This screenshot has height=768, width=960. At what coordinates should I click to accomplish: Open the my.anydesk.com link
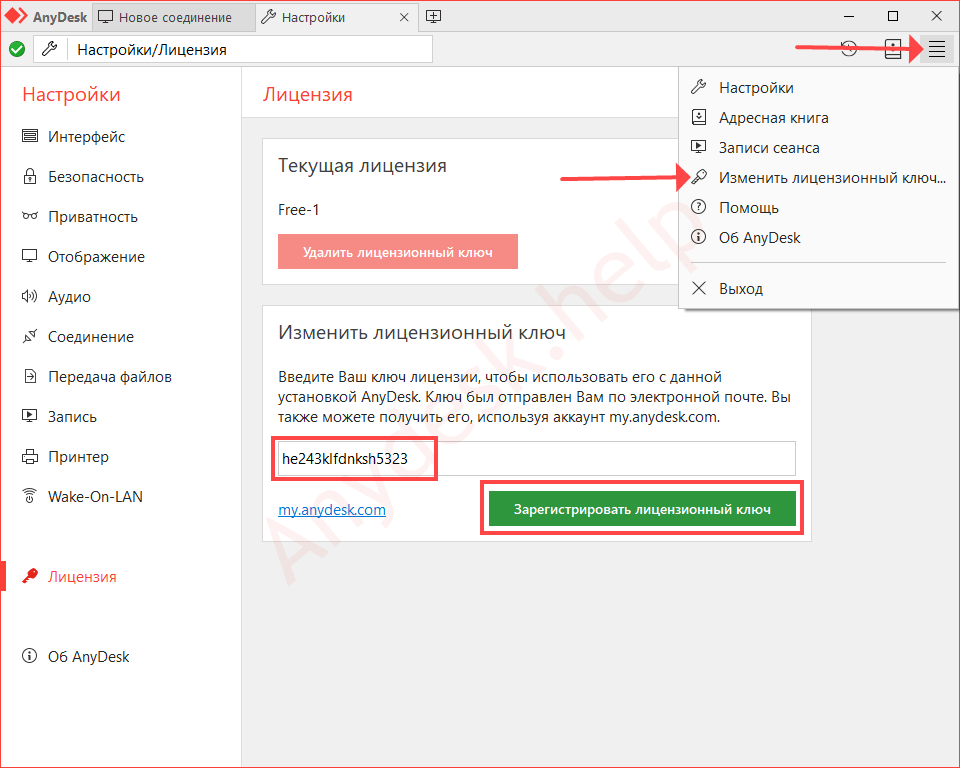tap(332, 510)
